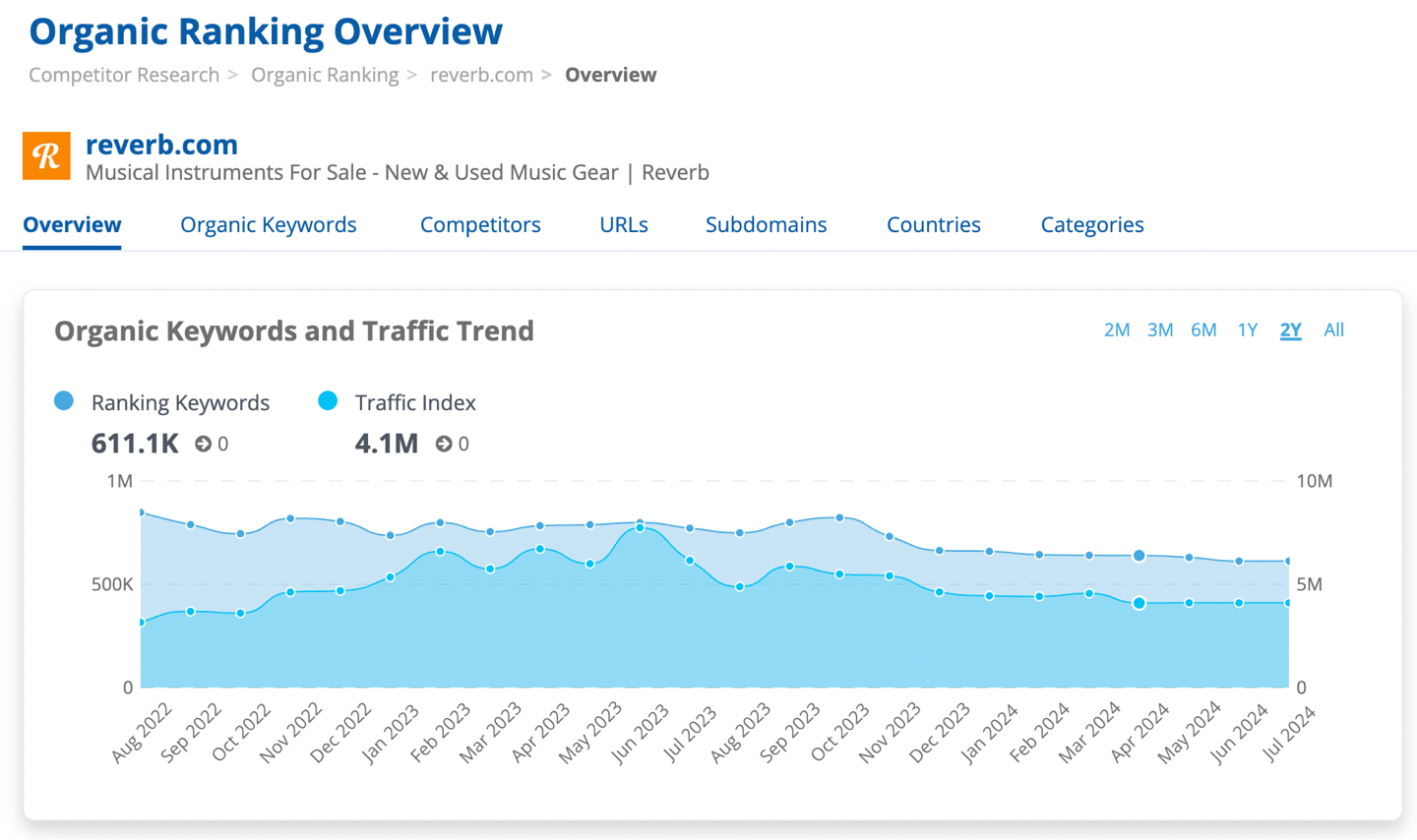Click the arrow icon beside Traffic Index change
1417x840 pixels.
[x=444, y=444]
